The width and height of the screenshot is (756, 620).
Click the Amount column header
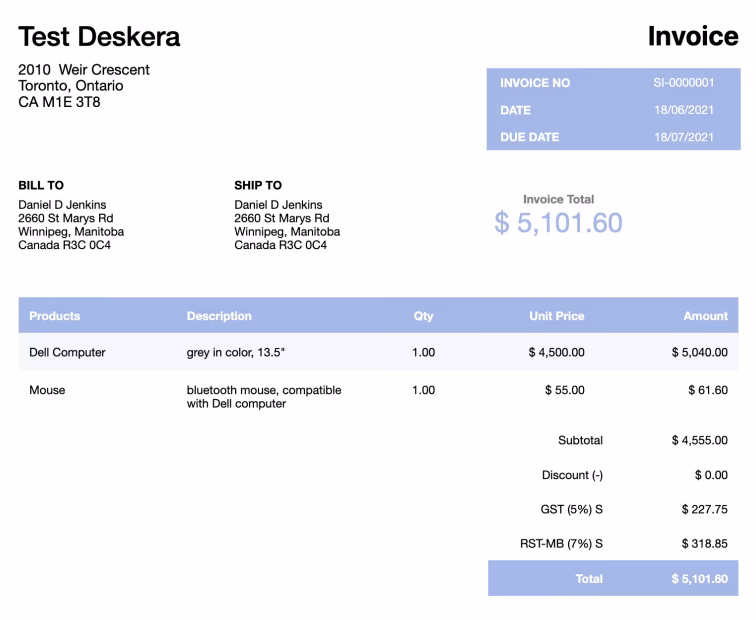pos(705,316)
